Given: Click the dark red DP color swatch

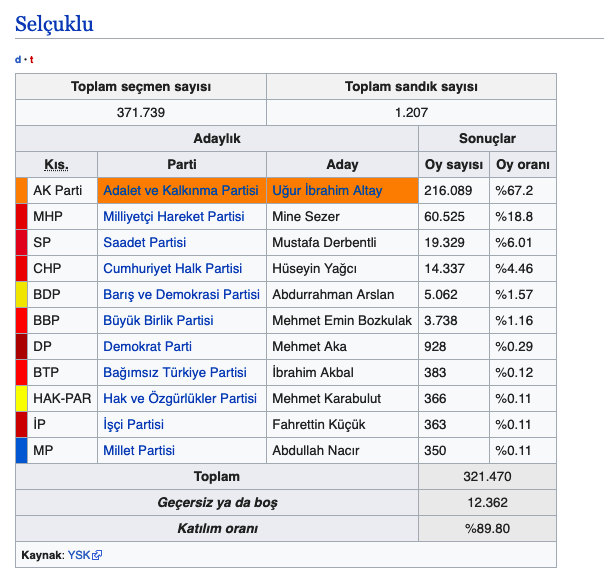Looking at the screenshot, I should click(22, 346).
